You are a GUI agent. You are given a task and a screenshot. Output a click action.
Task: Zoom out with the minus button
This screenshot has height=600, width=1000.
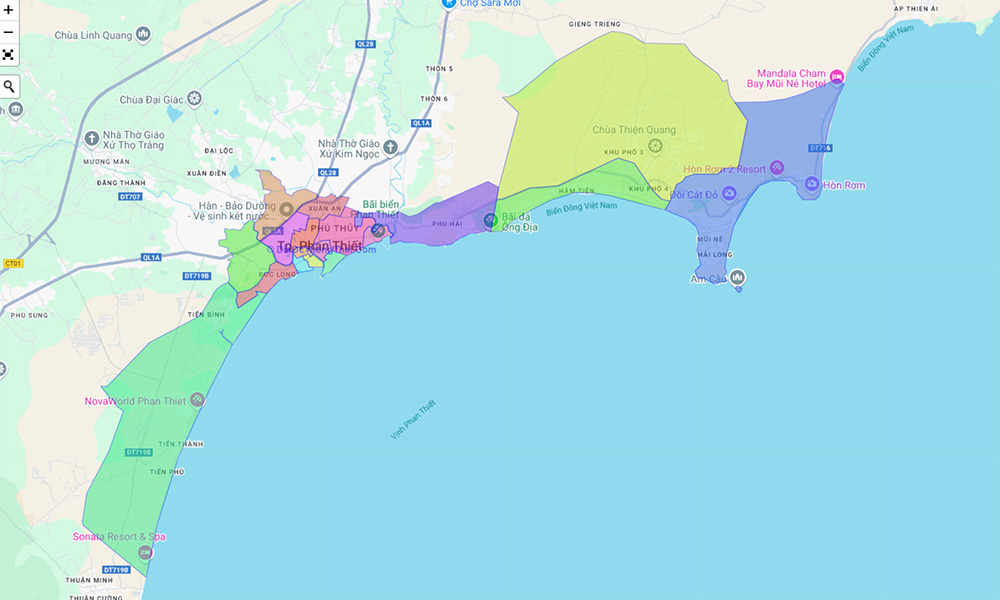click(9, 32)
